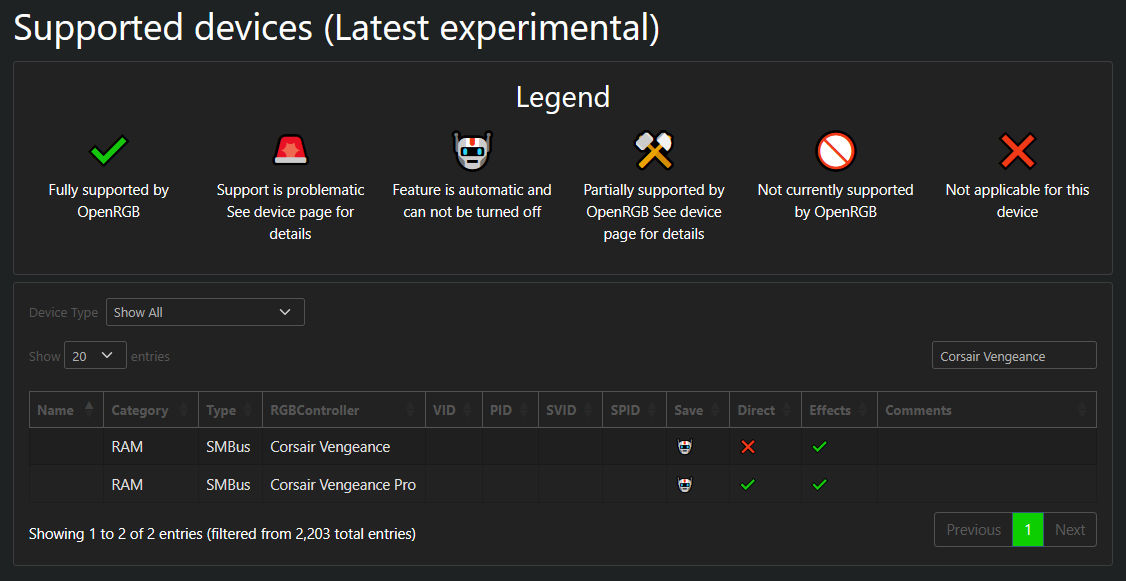Click the Corsair Vengeance Pro controller name cell
This screenshot has width=1126, height=581.
[x=343, y=485]
